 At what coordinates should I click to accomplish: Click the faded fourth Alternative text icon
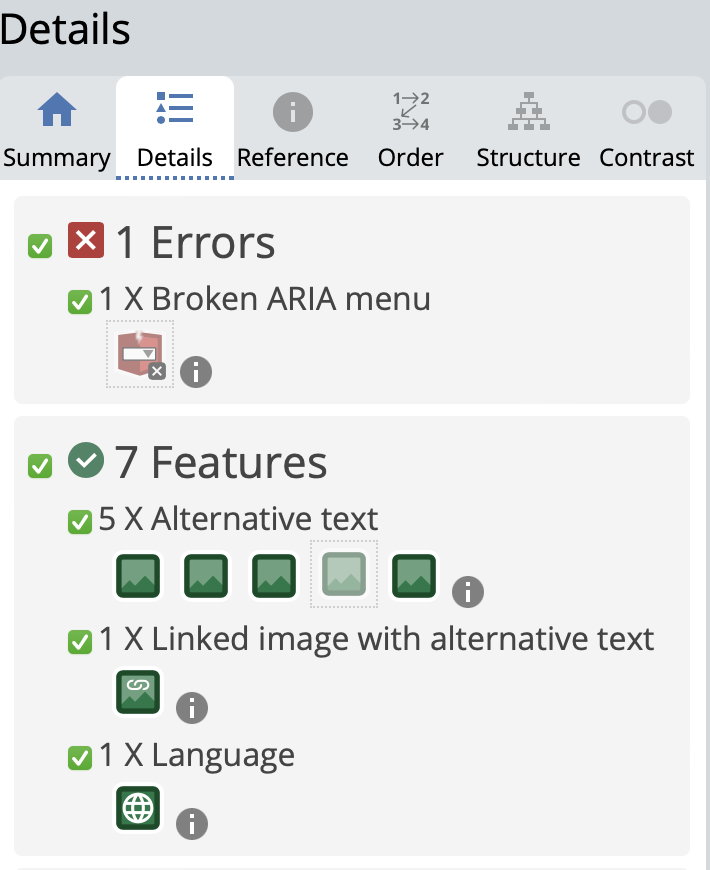click(343, 573)
